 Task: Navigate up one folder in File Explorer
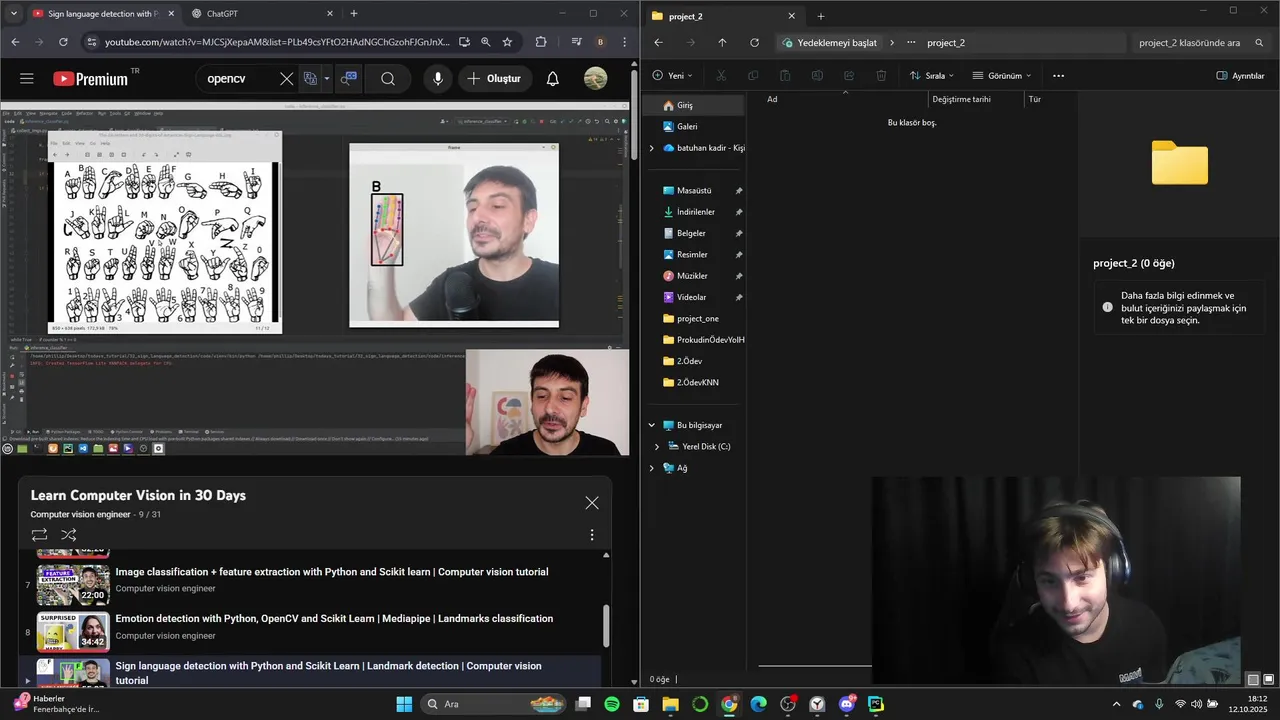point(722,43)
